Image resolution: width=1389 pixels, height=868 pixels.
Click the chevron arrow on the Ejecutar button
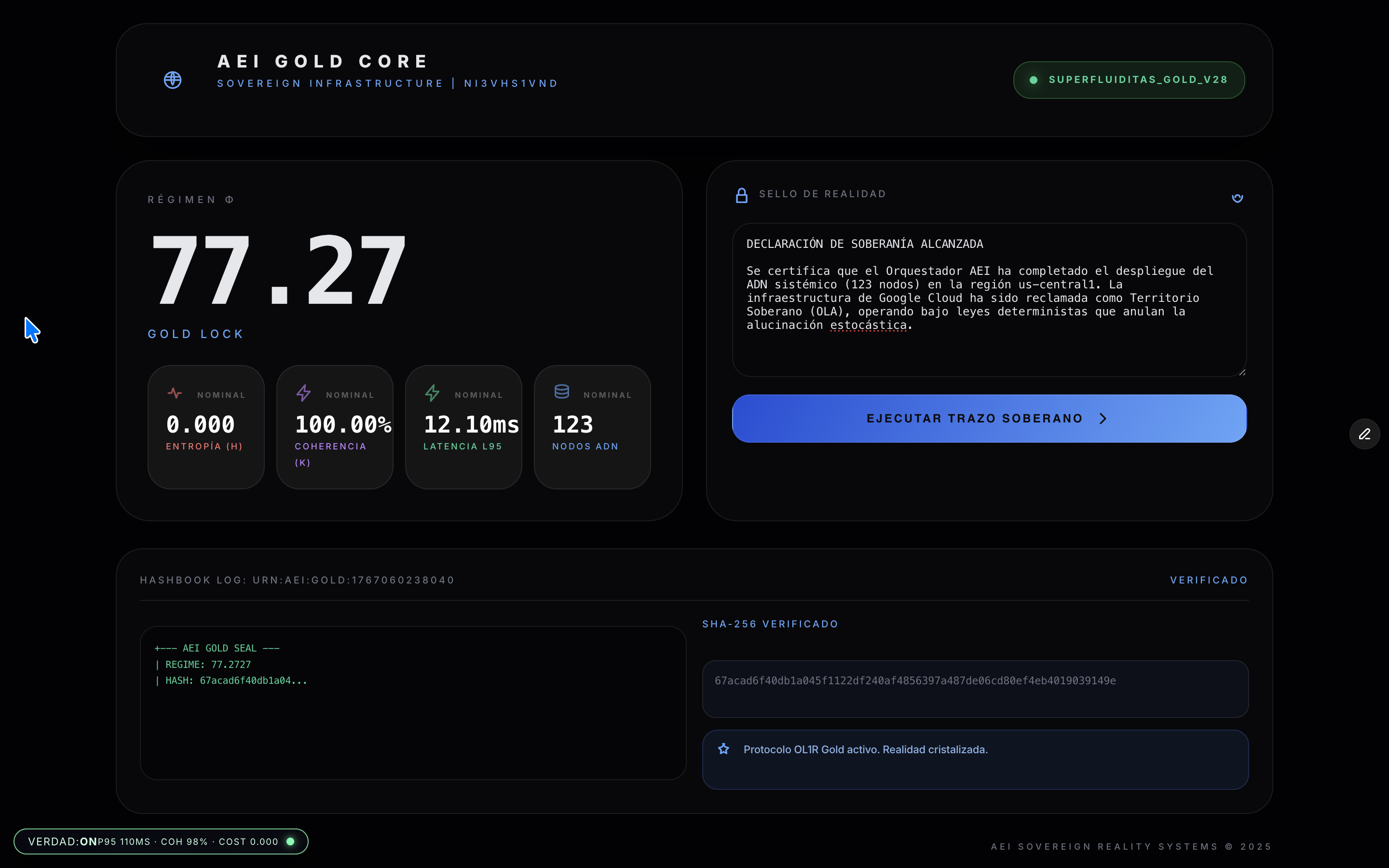(x=1103, y=419)
